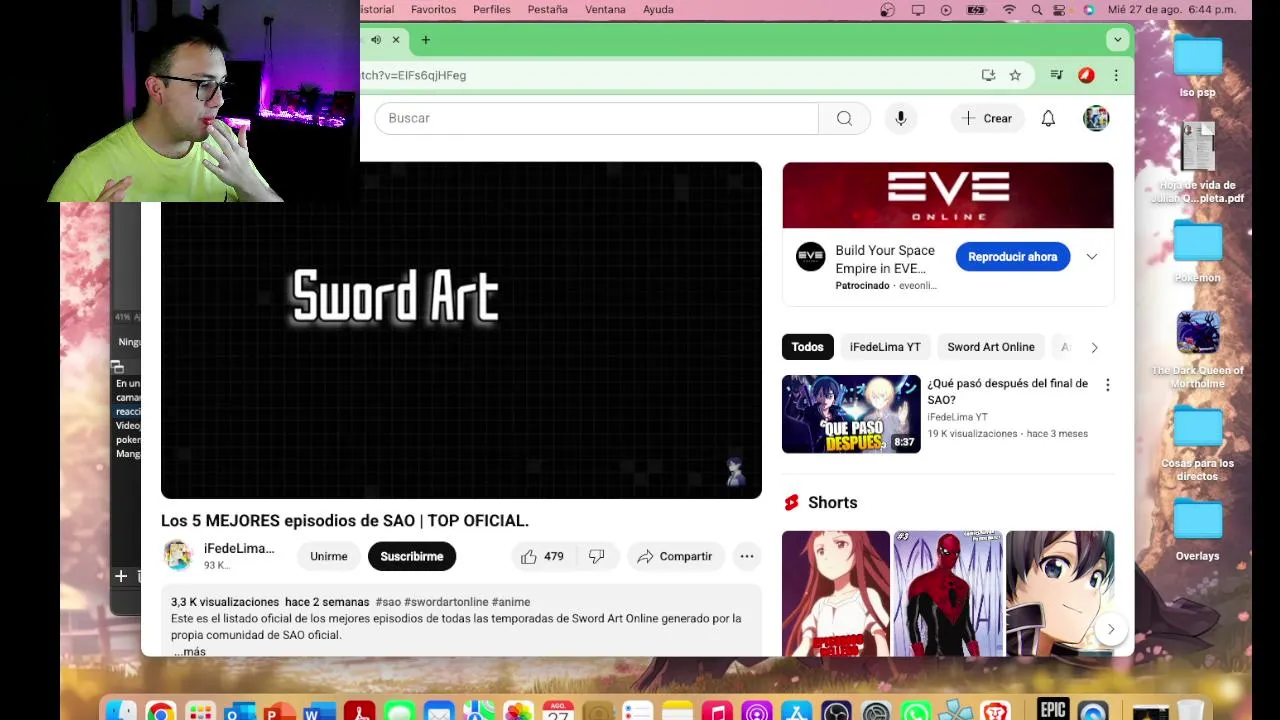Start voice search with the microphone icon
The width and height of the screenshot is (1280, 720).
(x=900, y=118)
